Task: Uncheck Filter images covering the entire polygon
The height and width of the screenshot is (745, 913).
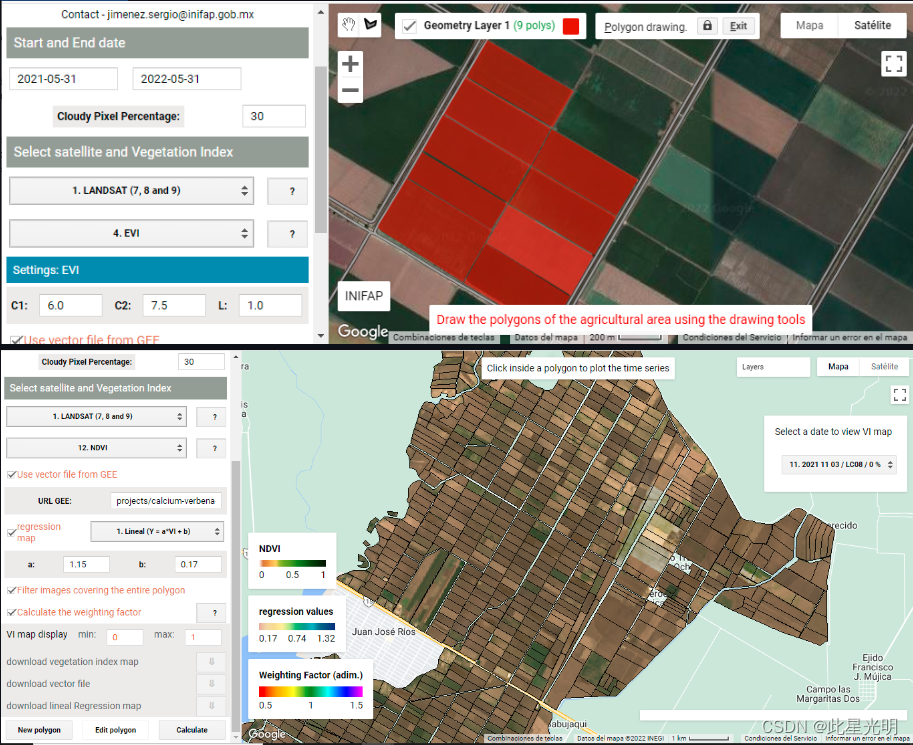Action: (11, 591)
